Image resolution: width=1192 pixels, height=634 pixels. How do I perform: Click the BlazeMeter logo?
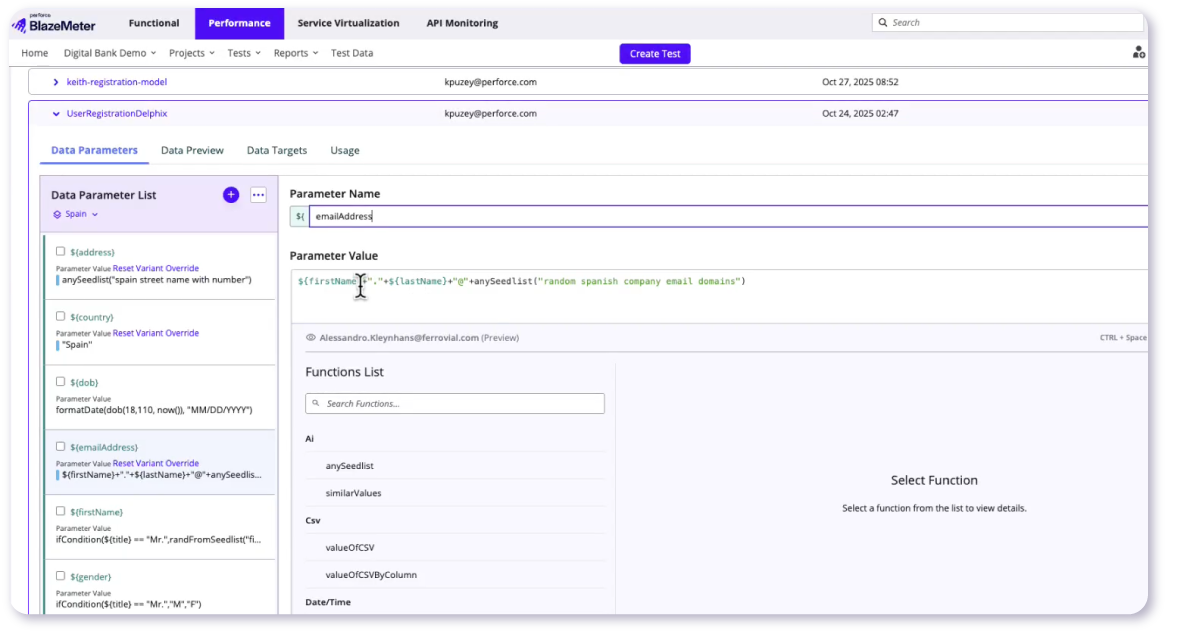click(55, 24)
